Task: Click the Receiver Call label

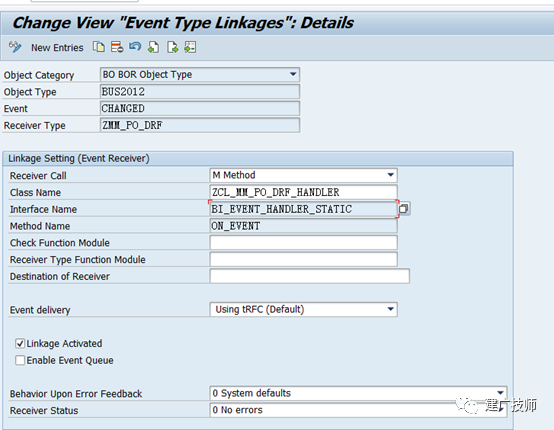Action: [38, 176]
